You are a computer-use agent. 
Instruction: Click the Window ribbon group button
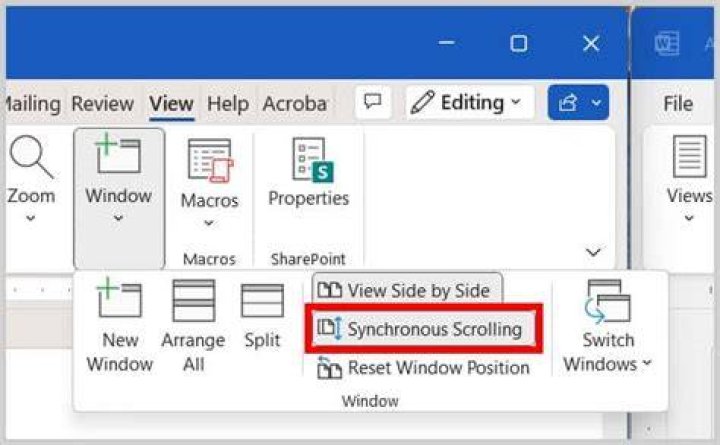point(118,198)
